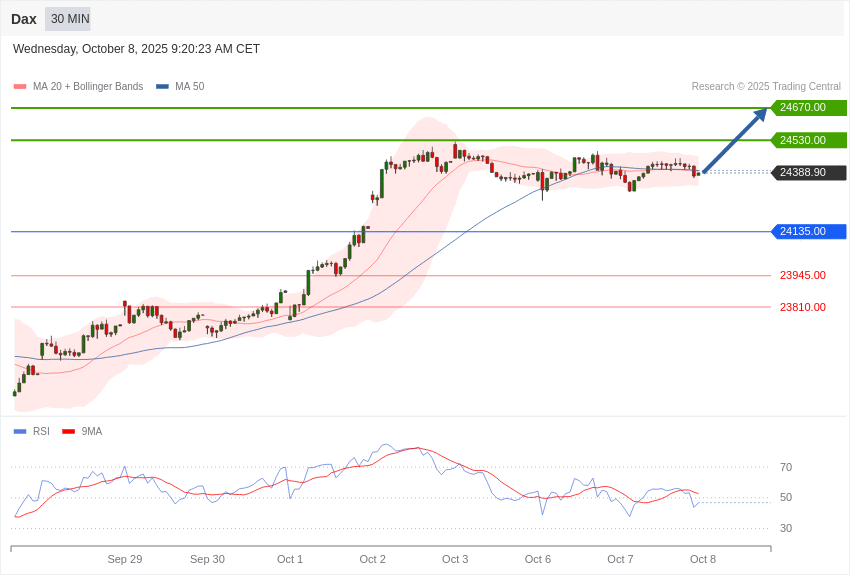This screenshot has height=576, width=850.
Task: Click the blue MA 50 legend swatch
Action: 162,87
